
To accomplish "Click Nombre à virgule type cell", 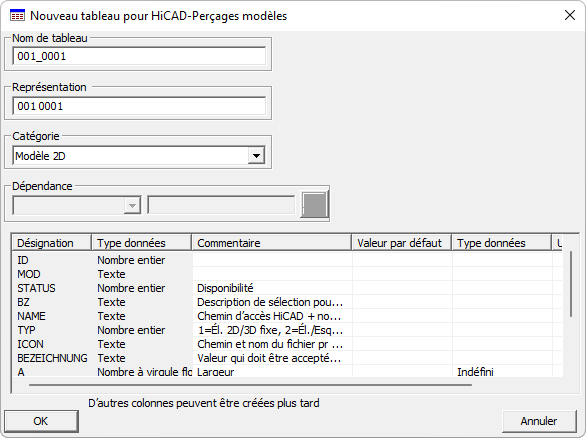I will pyautogui.click(x=144, y=372).
